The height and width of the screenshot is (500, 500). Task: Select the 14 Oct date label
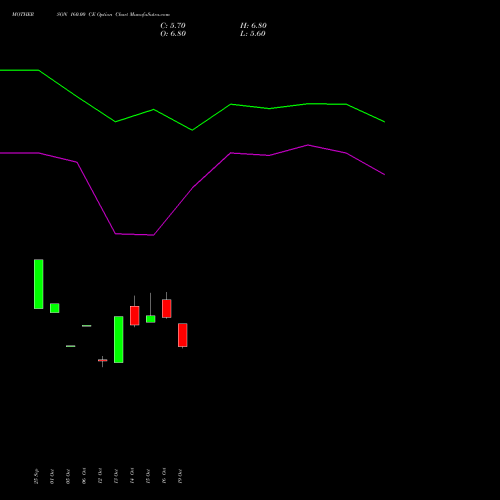(x=132, y=476)
